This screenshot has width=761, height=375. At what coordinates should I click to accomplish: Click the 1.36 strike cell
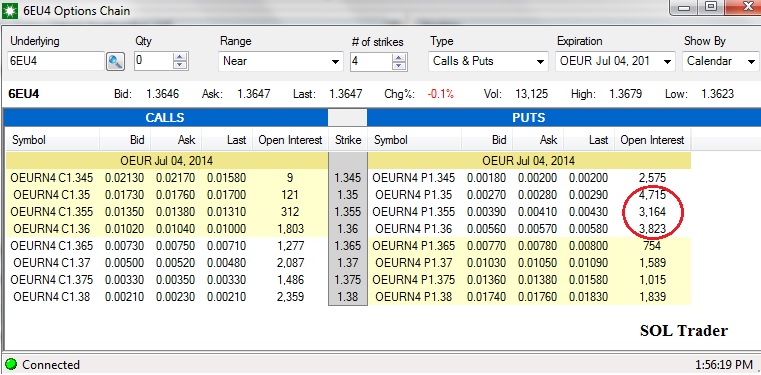[348, 228]
